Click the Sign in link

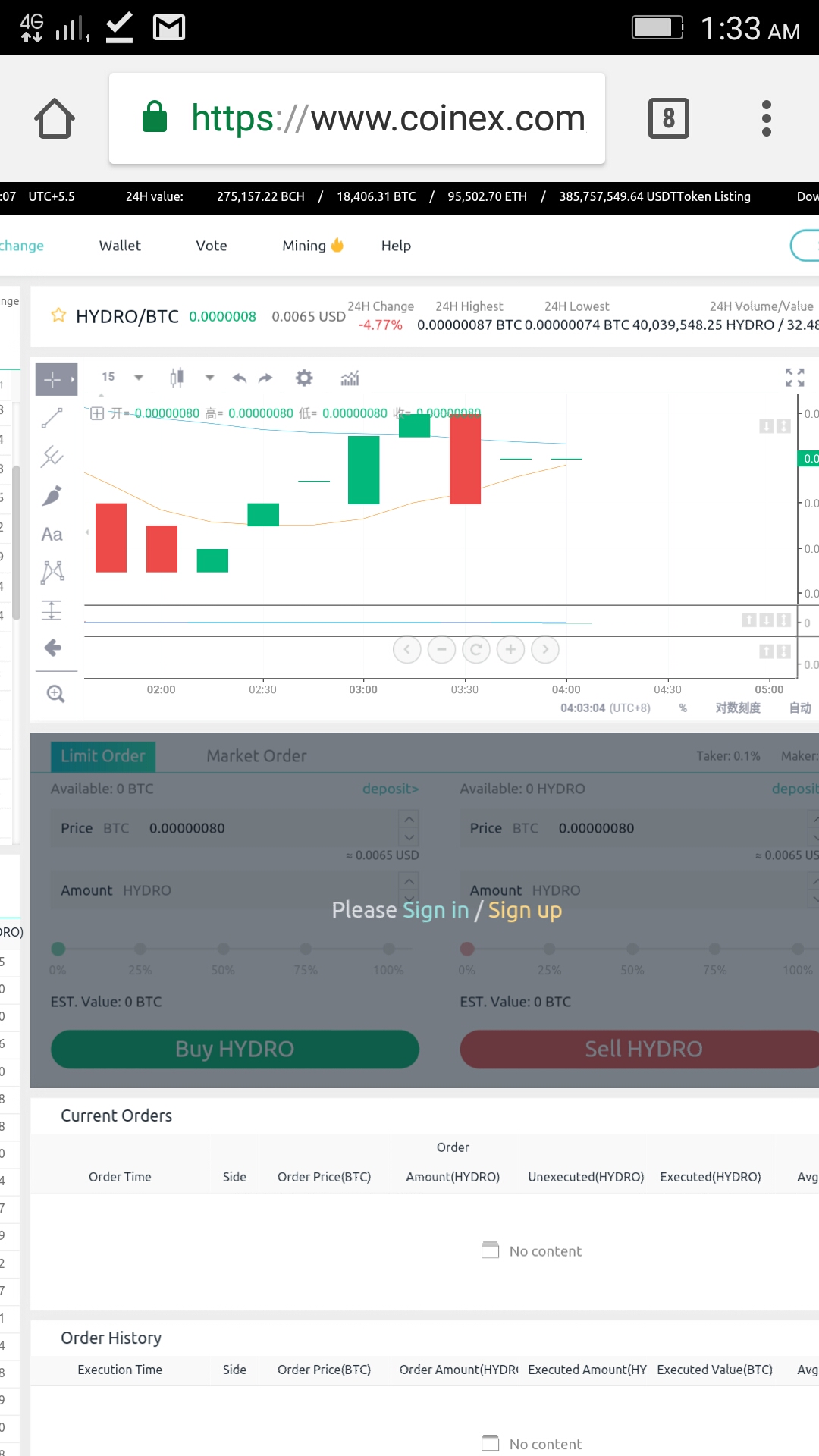click(436, 910)
